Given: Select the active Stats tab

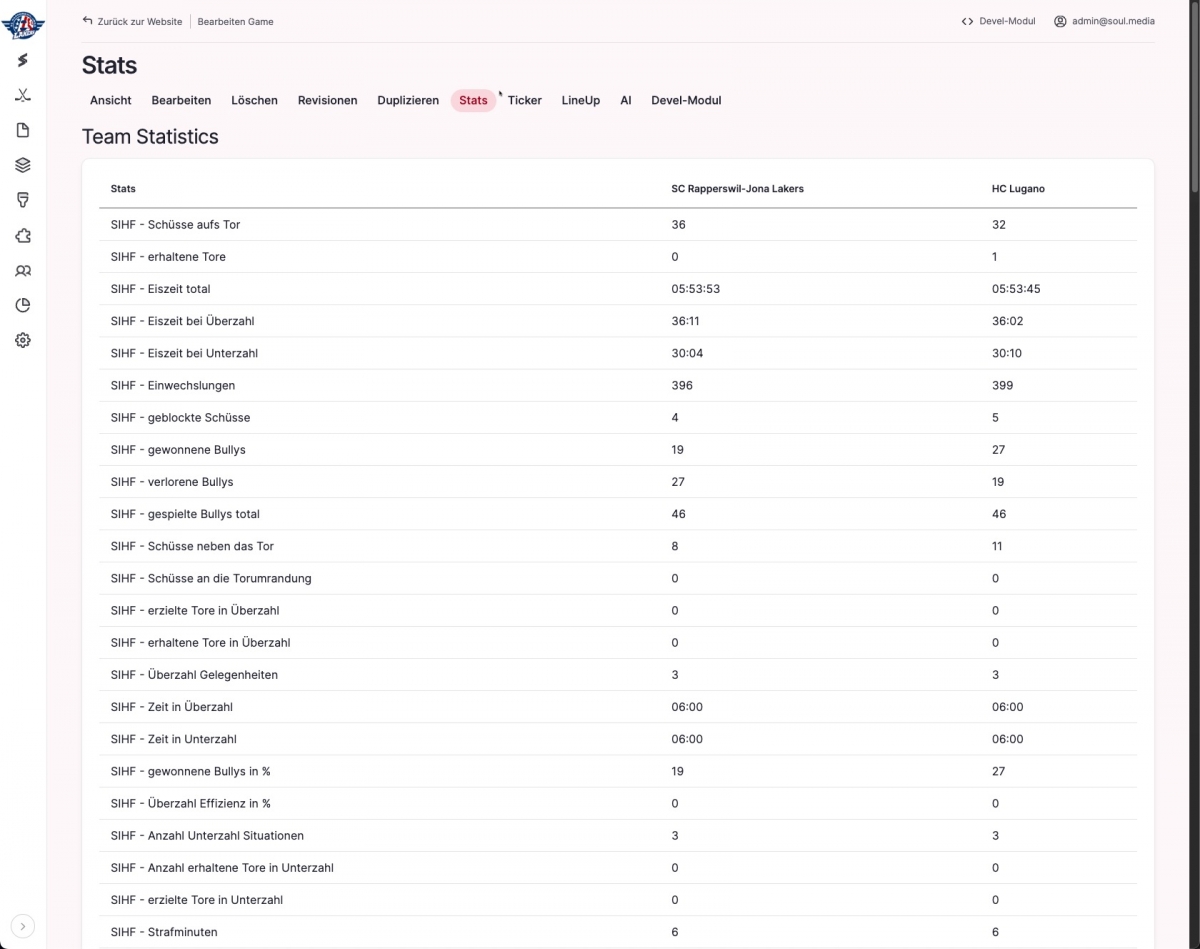Looking at the screenshot, I should pos(473,100).
